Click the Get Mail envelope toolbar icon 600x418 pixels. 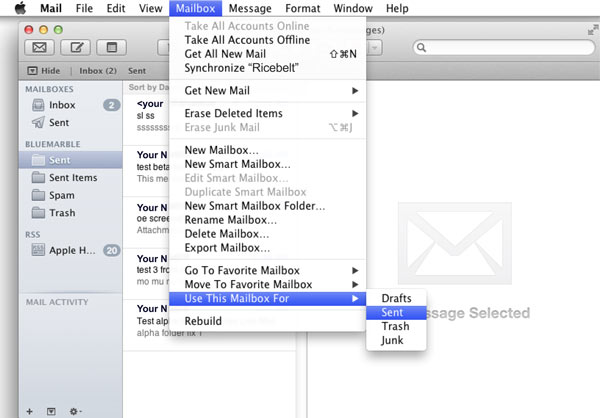[39, 47]
